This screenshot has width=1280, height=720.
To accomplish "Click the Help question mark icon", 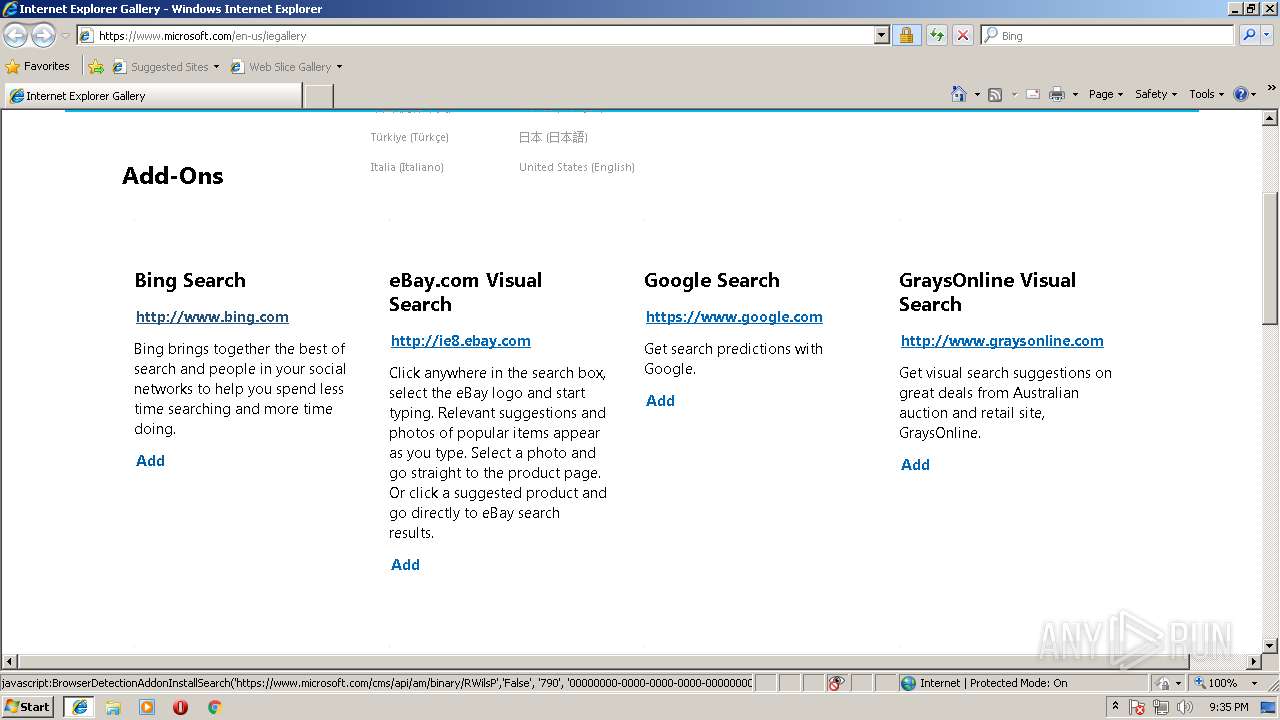I will click(1241, 94).
